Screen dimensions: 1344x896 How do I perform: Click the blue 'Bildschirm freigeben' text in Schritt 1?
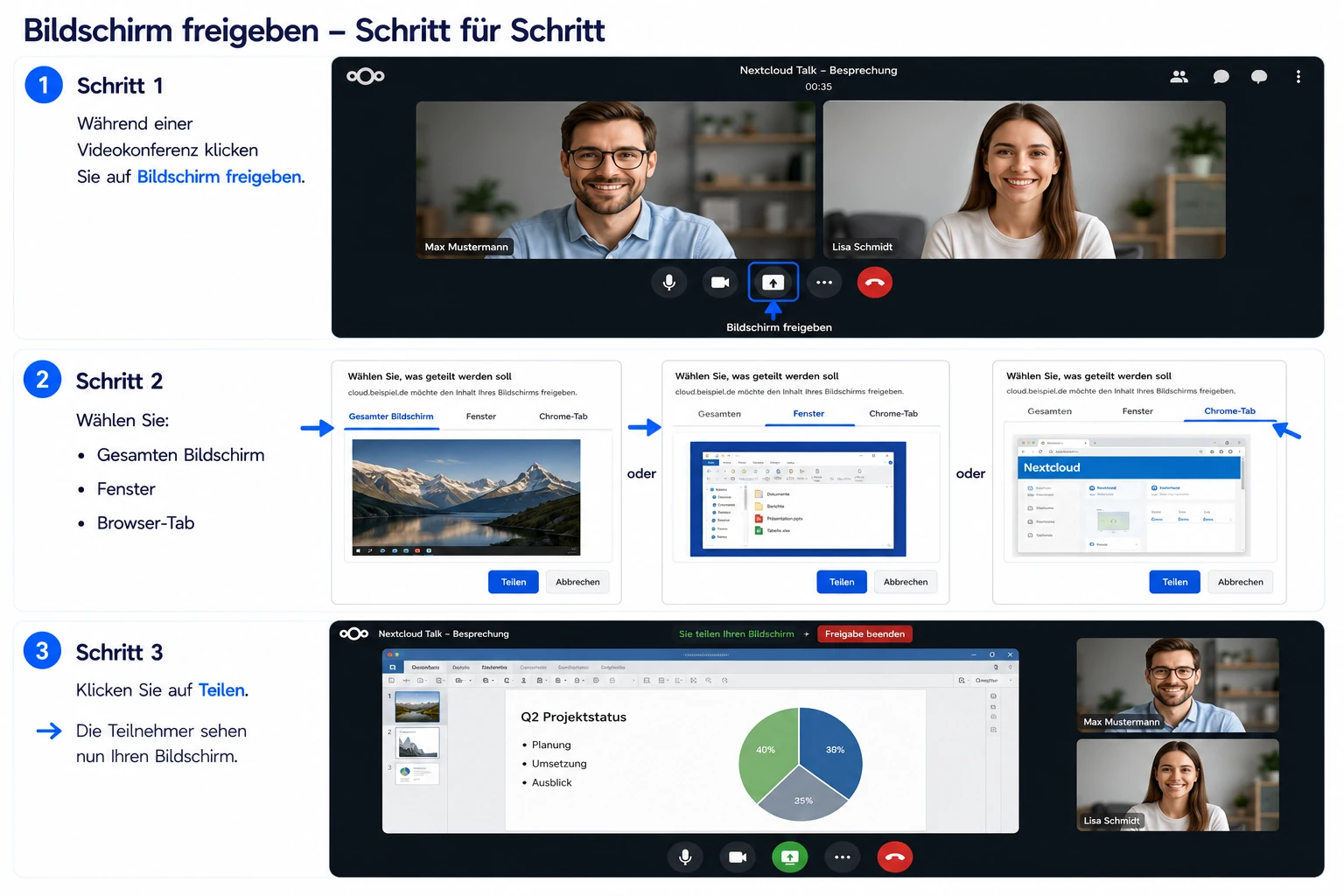pos(220,177)
